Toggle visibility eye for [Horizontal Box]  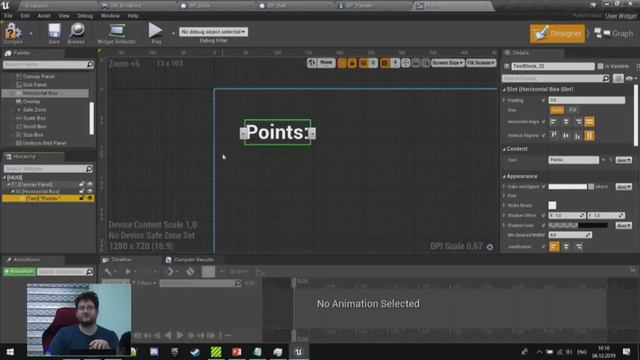click(90, 191)
